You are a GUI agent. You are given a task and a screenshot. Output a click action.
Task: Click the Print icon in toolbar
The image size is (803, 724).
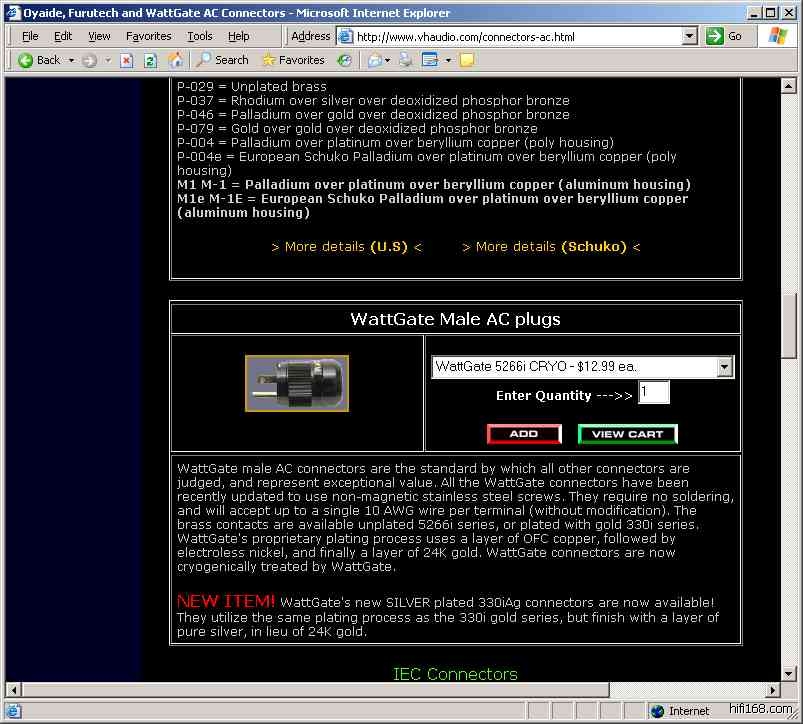(406, 60)
